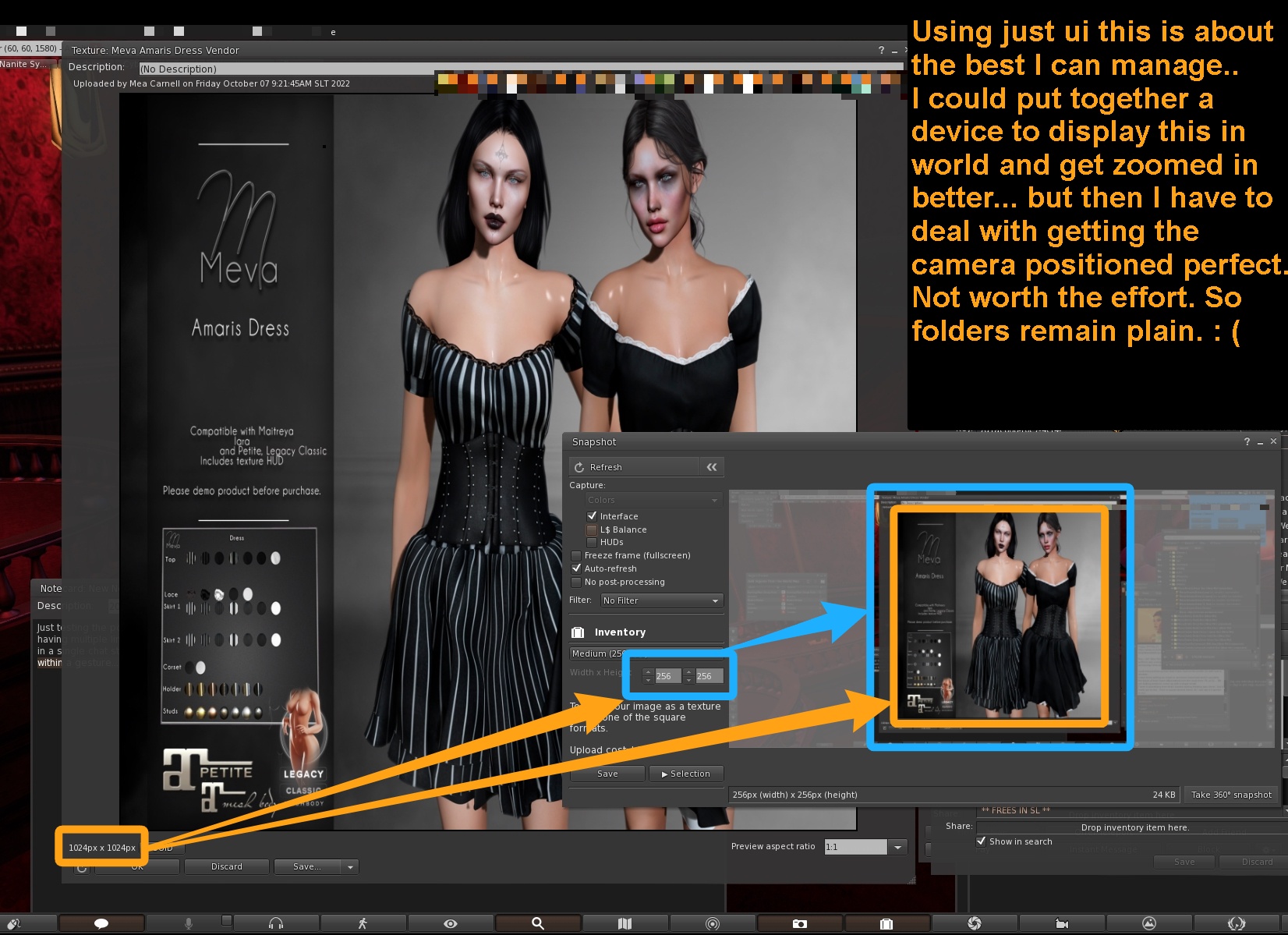
Task: Toggle Show in search checkbox
Action: coord(981,841)
